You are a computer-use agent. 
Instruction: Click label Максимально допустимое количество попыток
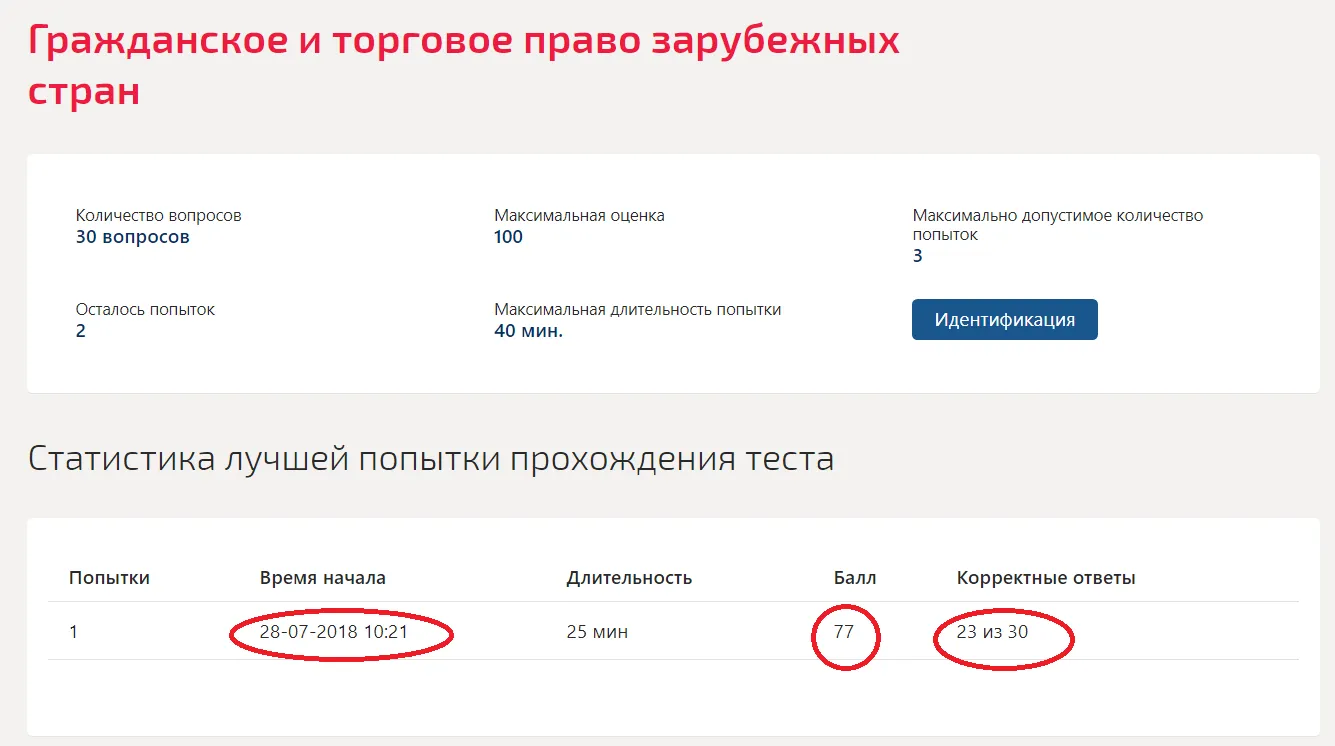point(1058,225)
